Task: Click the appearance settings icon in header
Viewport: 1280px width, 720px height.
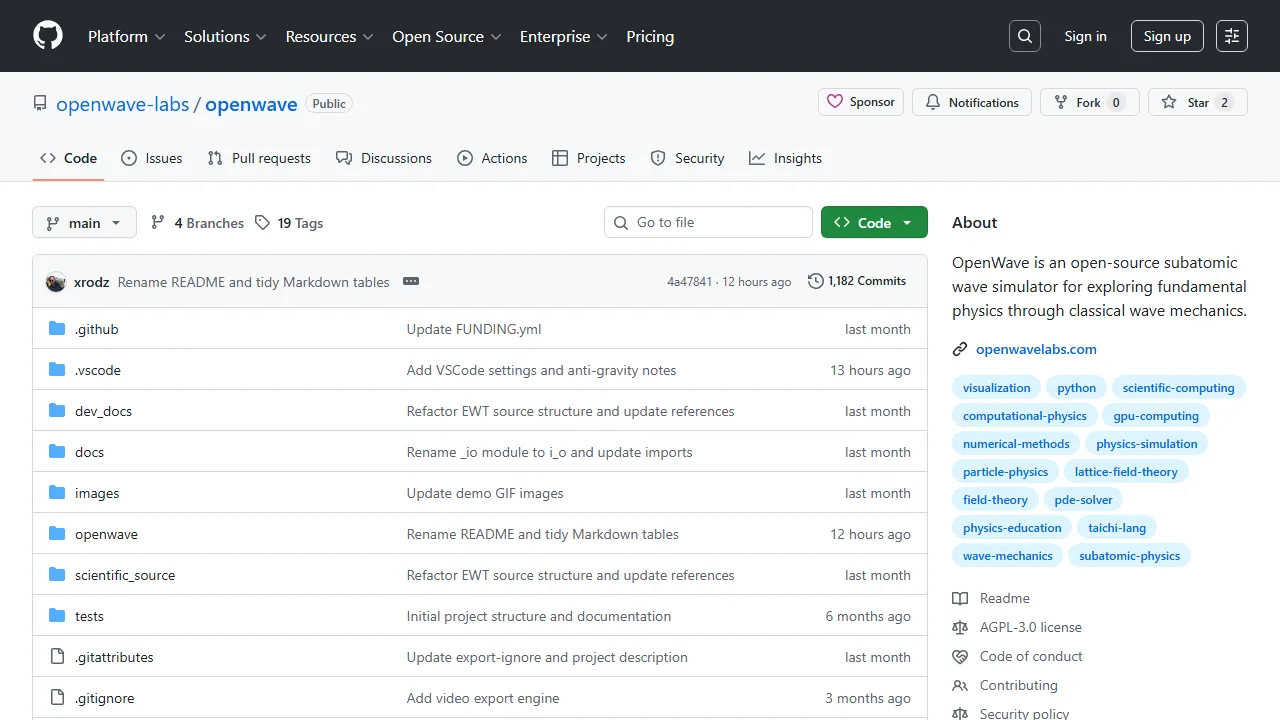Action: click(1232, 36)
